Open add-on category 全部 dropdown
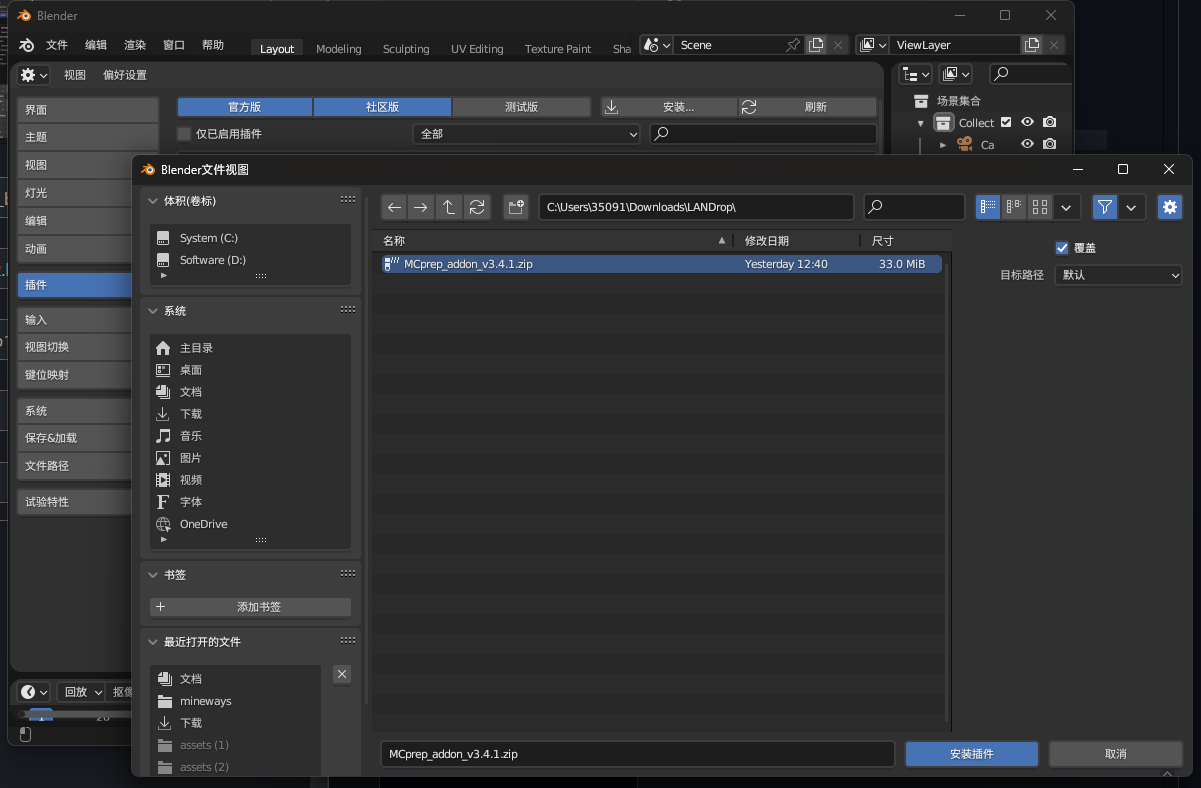Image resolution: width=1201 pixels, height=788 pixels. [x=527, y=134]
